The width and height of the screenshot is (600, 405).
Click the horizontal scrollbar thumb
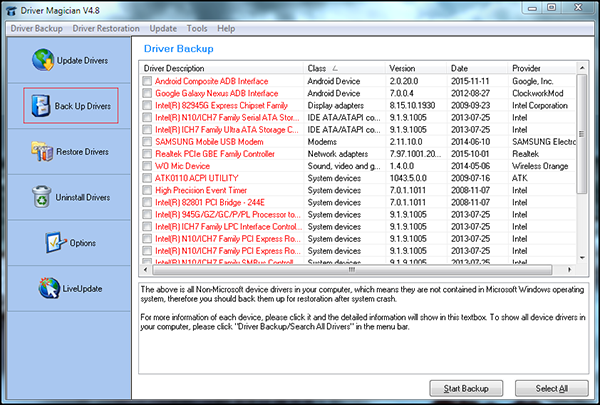pos(352,270)
